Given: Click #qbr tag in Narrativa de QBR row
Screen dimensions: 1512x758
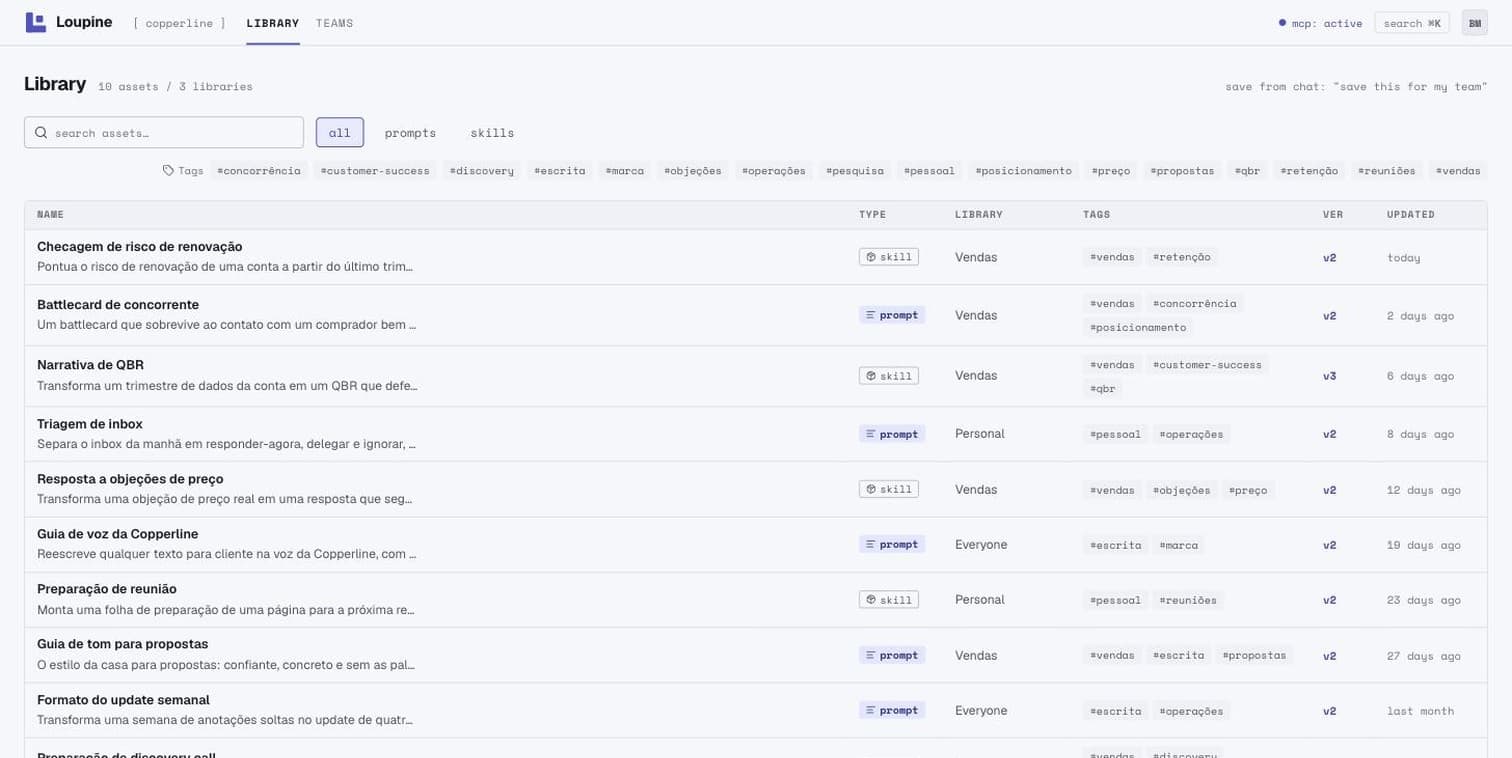Looking at the screenshot, I should pos(1102,388).
